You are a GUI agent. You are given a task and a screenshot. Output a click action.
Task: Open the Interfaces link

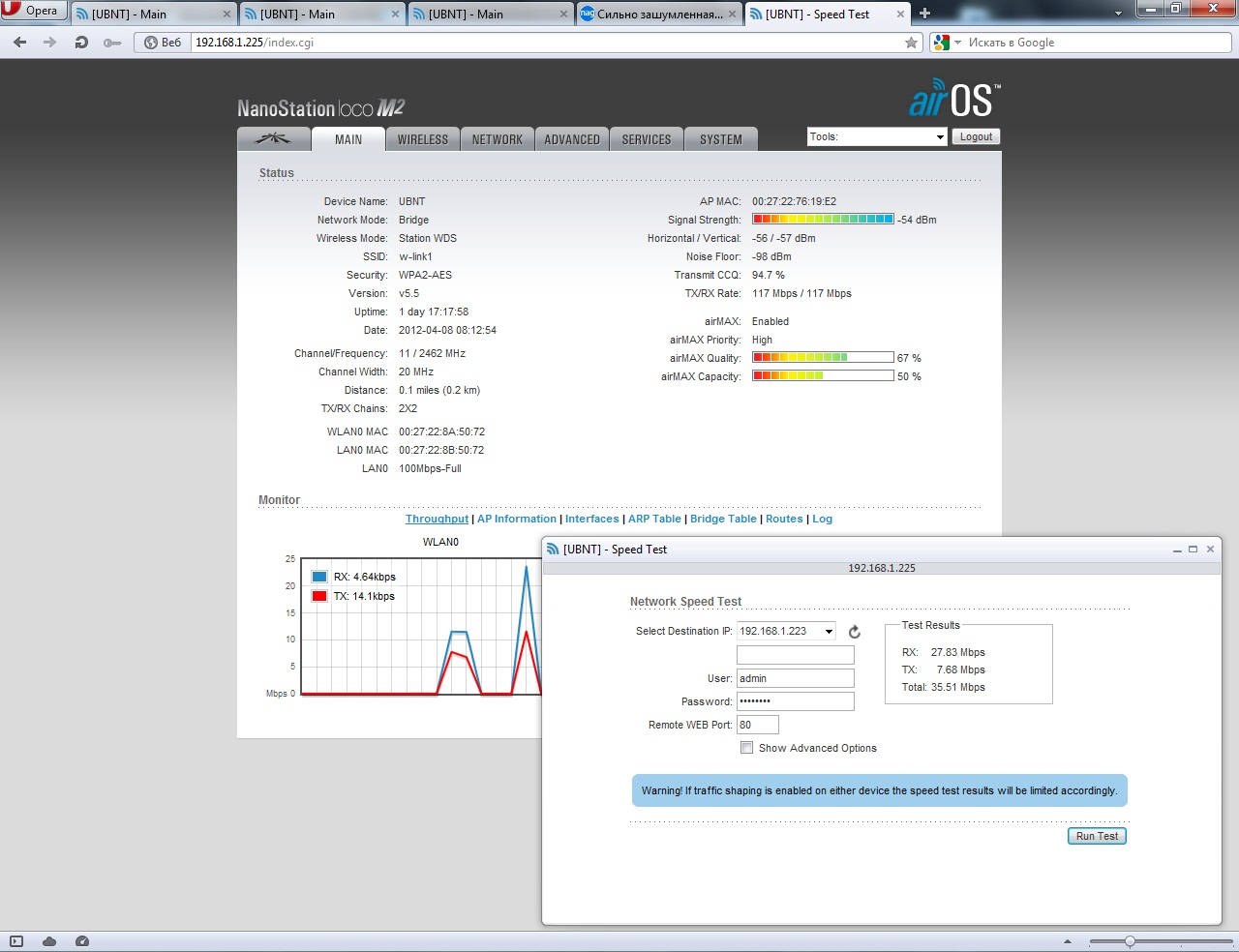point(592,519)
